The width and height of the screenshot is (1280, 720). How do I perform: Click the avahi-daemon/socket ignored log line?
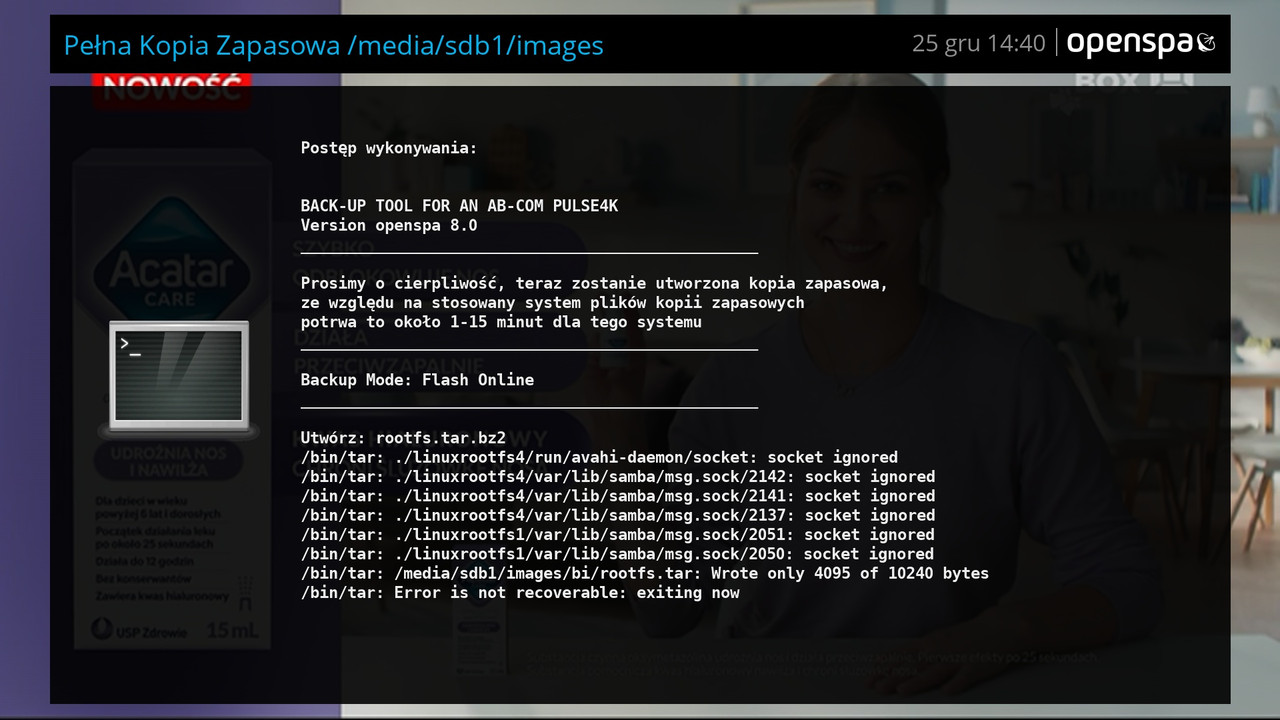pyautogui.click(x=599, y=457)
